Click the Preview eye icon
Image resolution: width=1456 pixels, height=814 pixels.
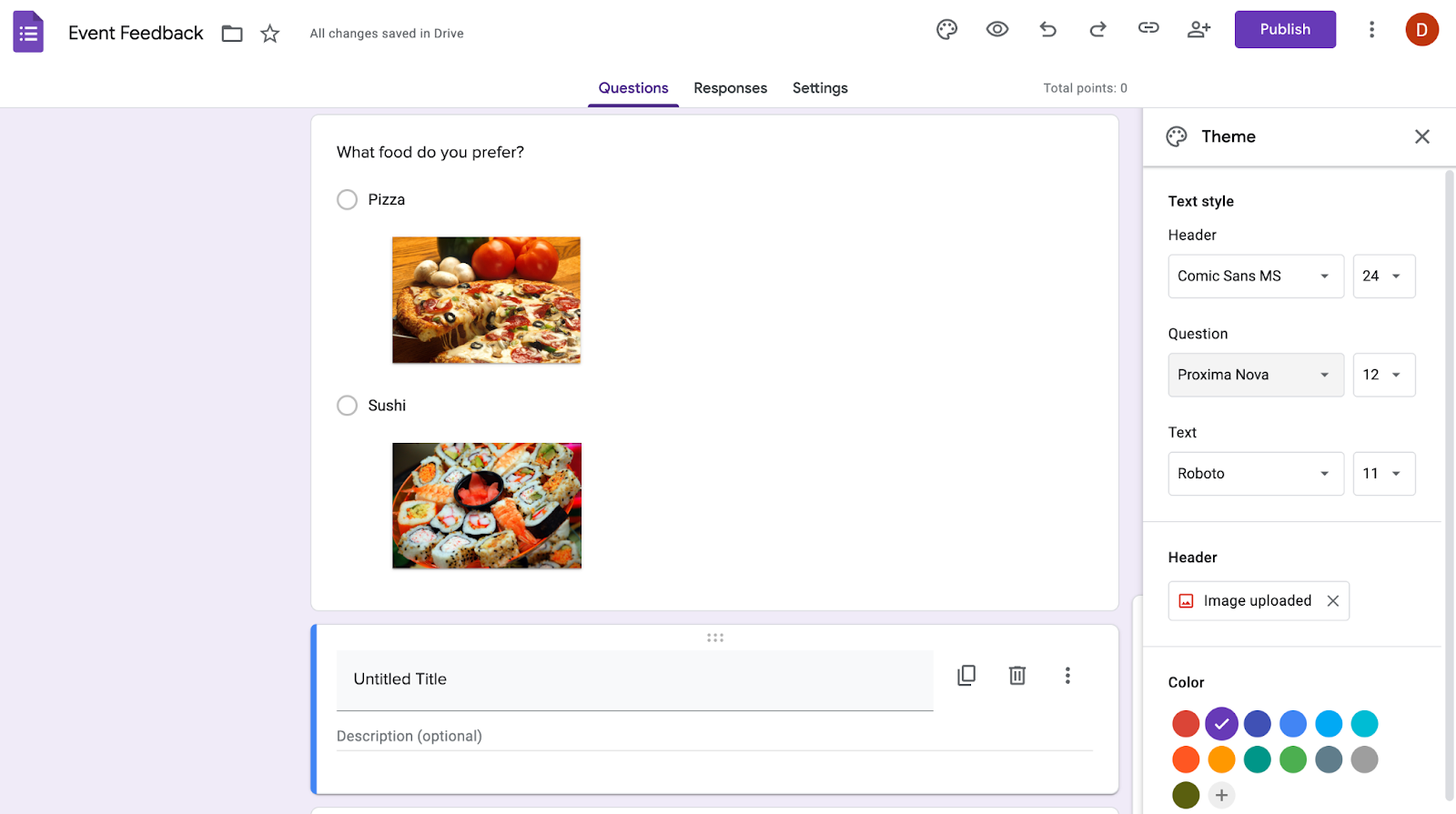click(x=997, y=30)
